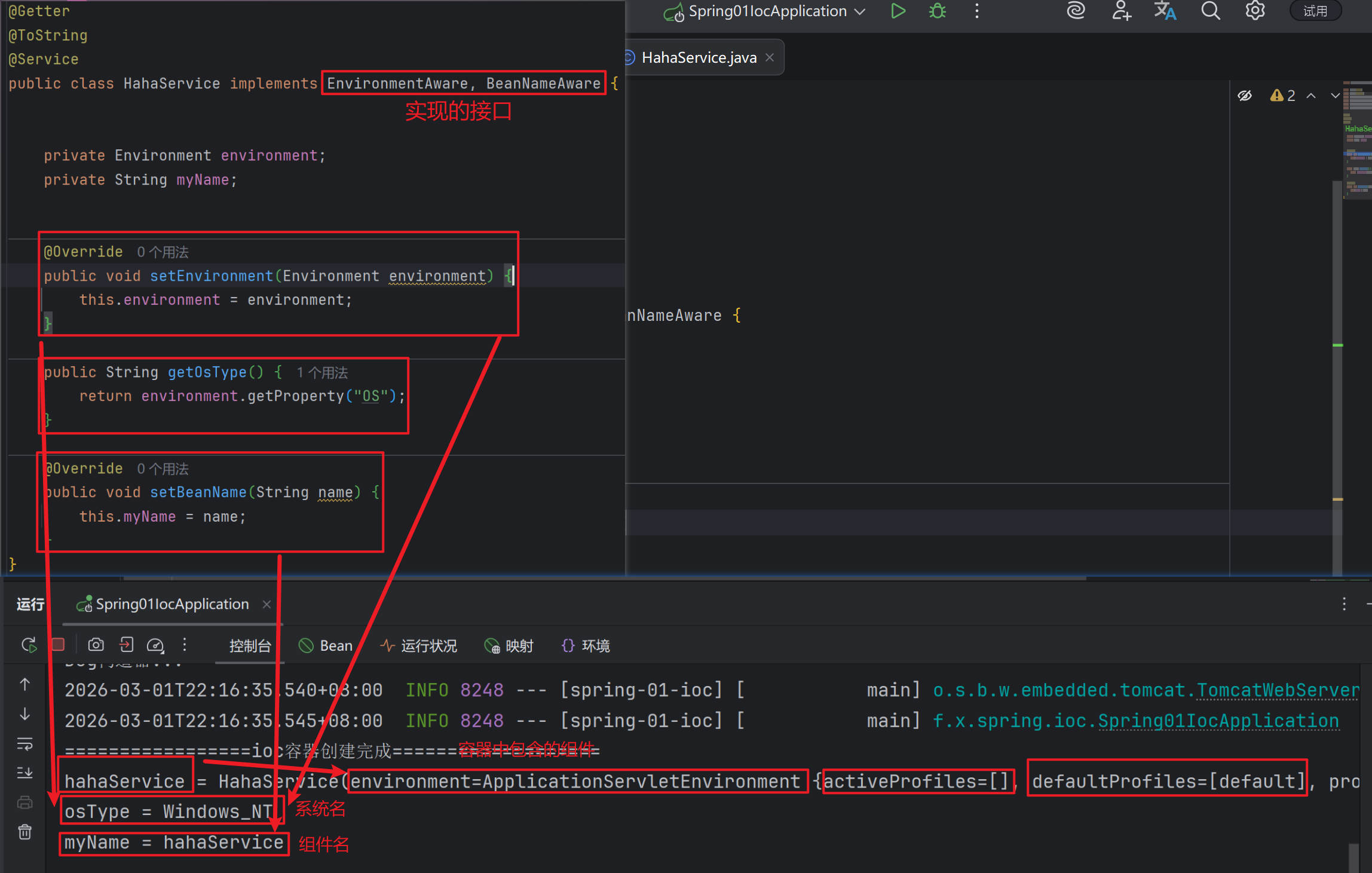Rerun Spring01IocApplication in the run panel
The width and height of the screenshot is (1372, 873).
[28, 645]
